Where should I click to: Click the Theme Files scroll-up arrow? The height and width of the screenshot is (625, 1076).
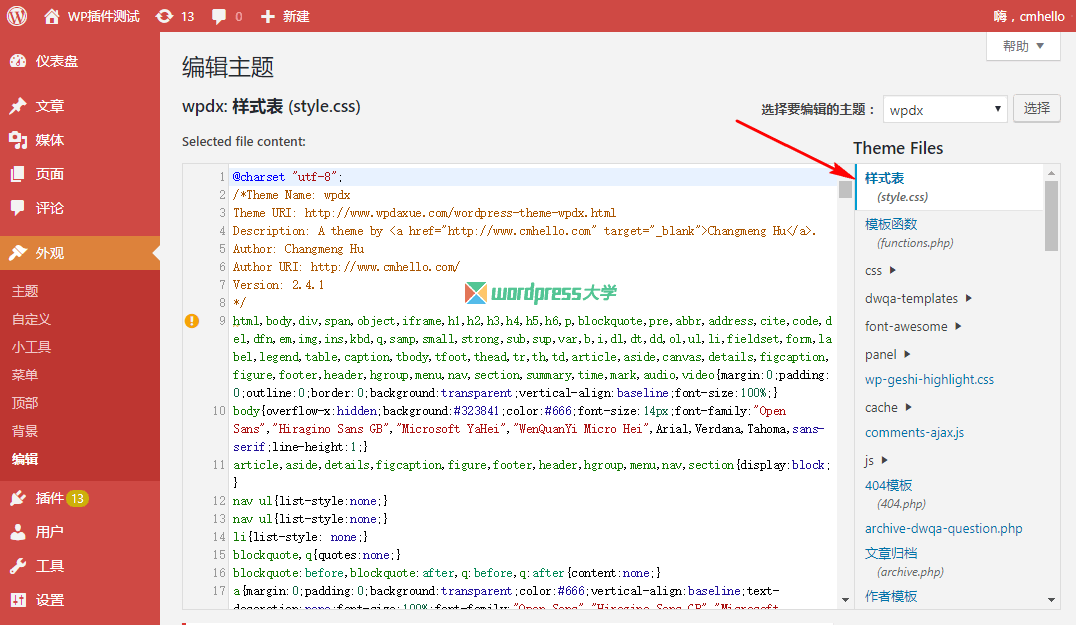pyautogui.click(x=1051, y=172)
